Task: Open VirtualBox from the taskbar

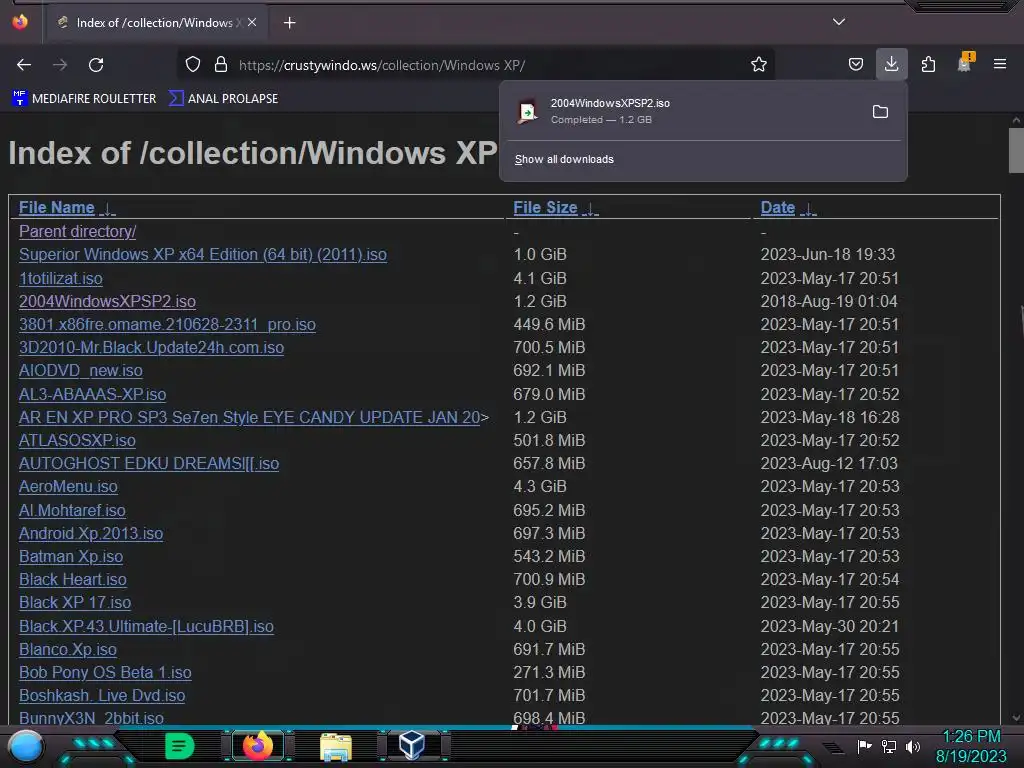Action: point(412,745)
